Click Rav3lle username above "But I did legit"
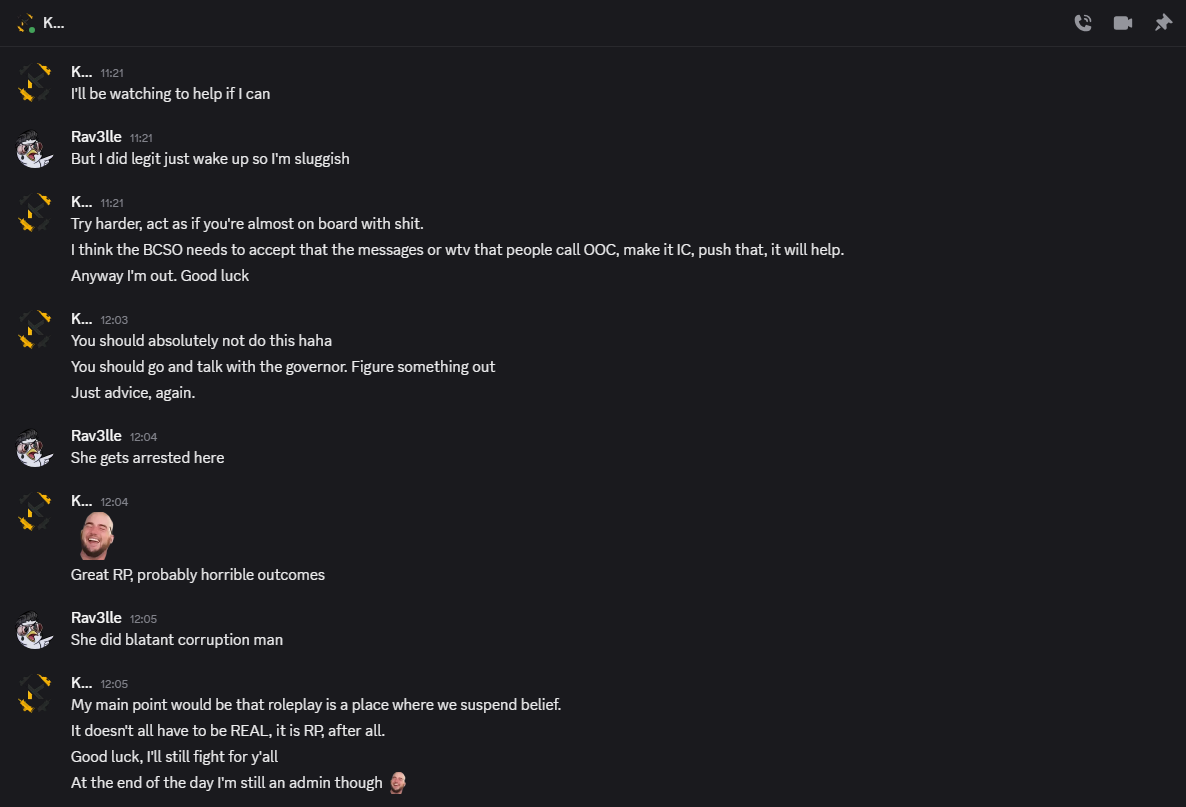Viewport: 1186px width, 807px height. [96, 137]
